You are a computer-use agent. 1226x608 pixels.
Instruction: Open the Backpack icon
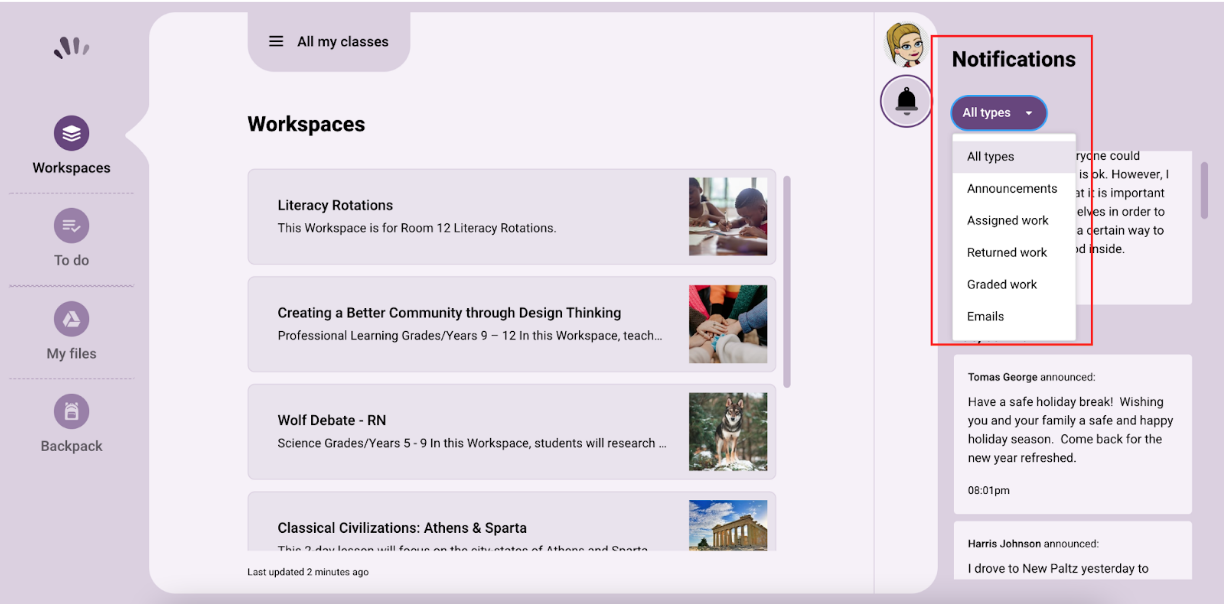click(71, 412)
